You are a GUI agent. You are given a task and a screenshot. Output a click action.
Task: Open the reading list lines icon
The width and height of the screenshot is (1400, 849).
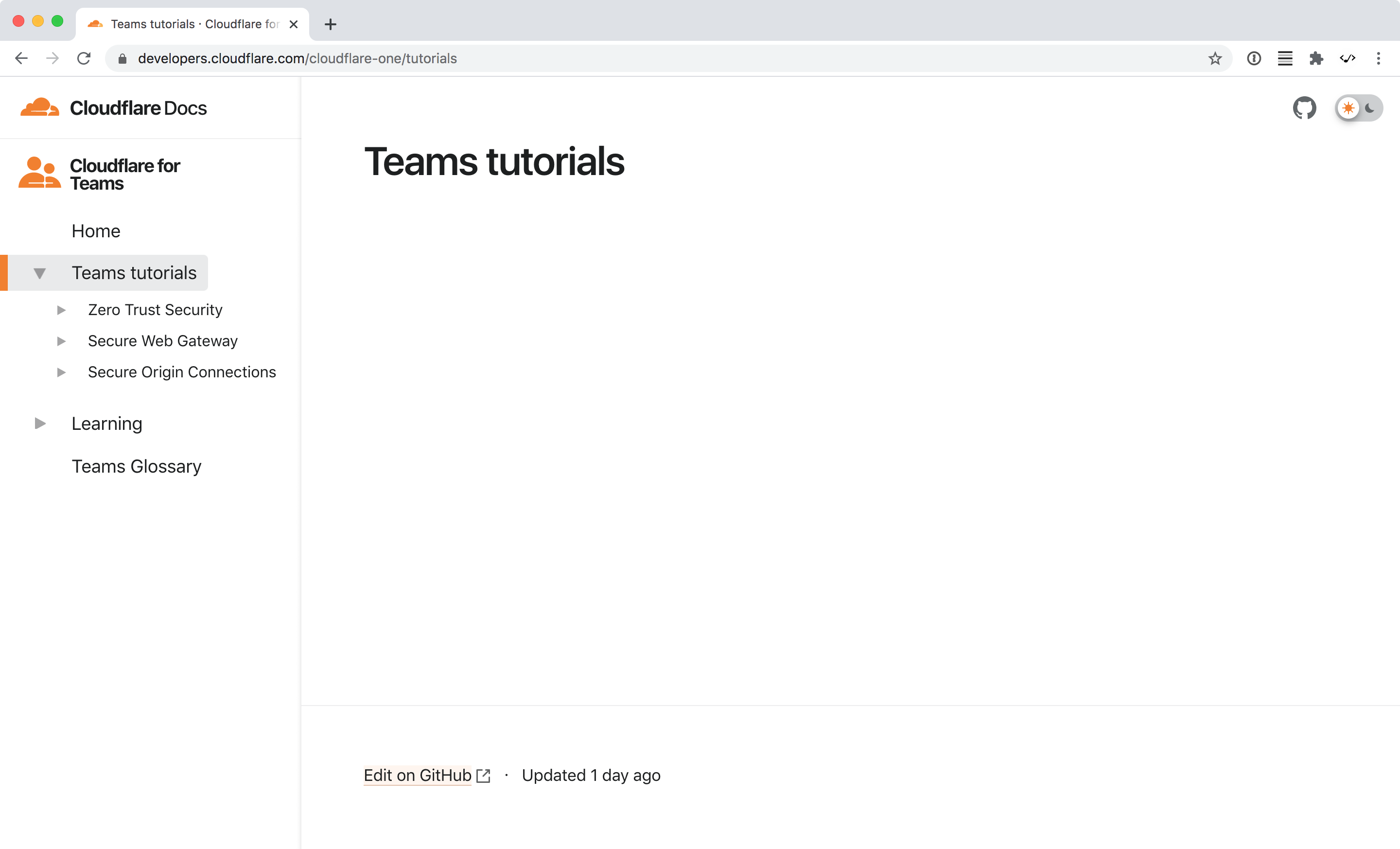coord(1285,58)
